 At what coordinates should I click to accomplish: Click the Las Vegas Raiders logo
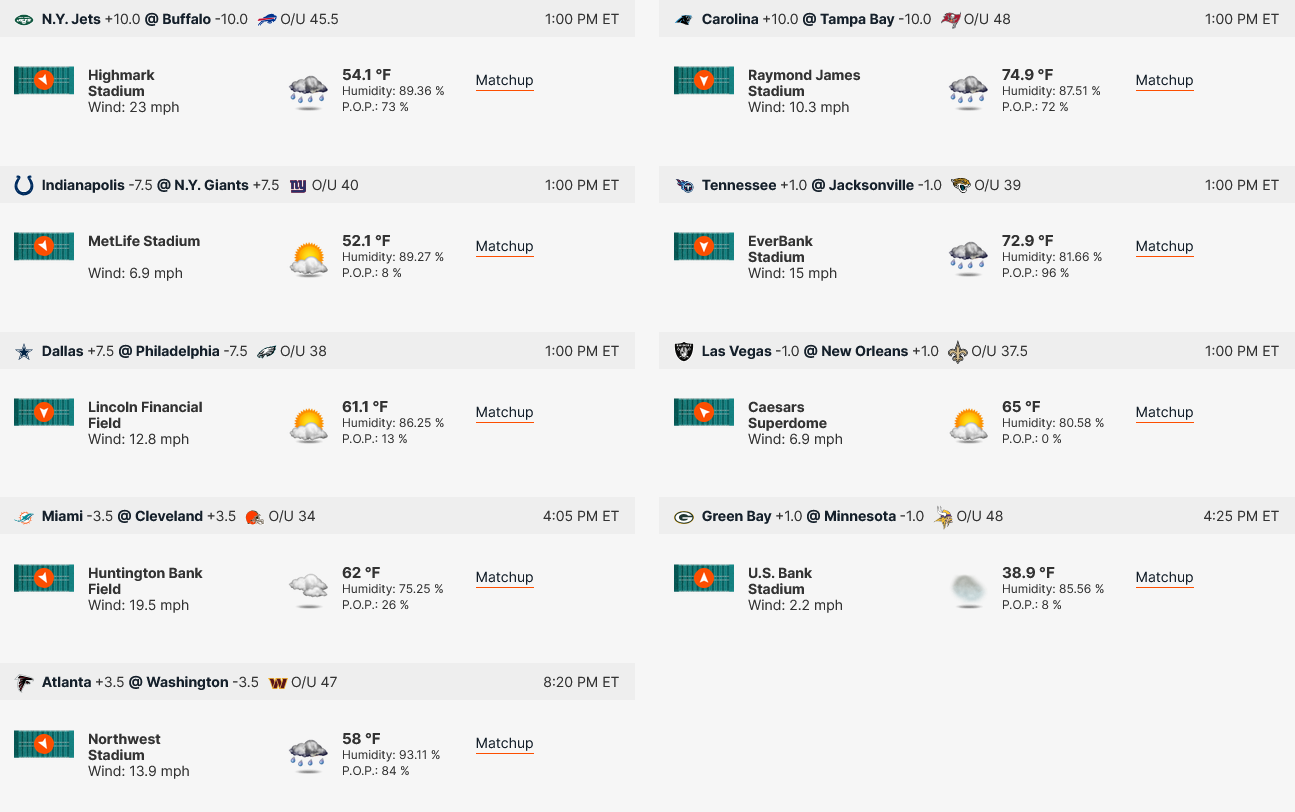click(x=684, y=351)
